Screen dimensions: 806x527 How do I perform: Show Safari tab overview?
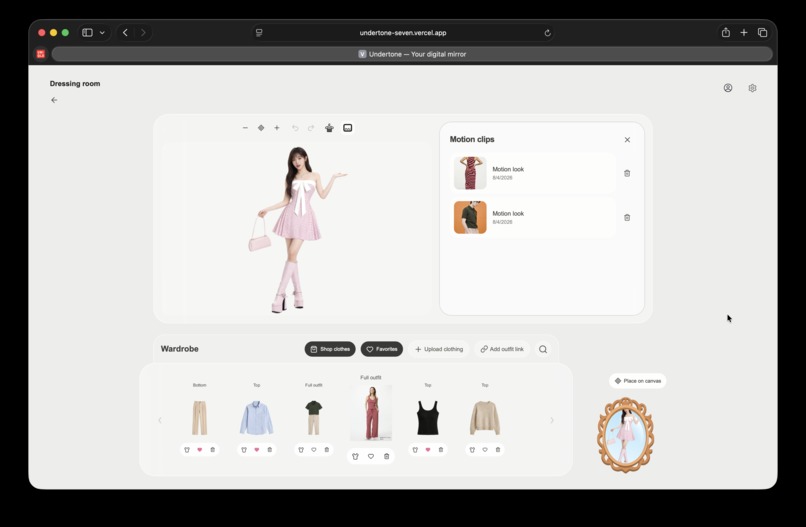click(762, 33)
